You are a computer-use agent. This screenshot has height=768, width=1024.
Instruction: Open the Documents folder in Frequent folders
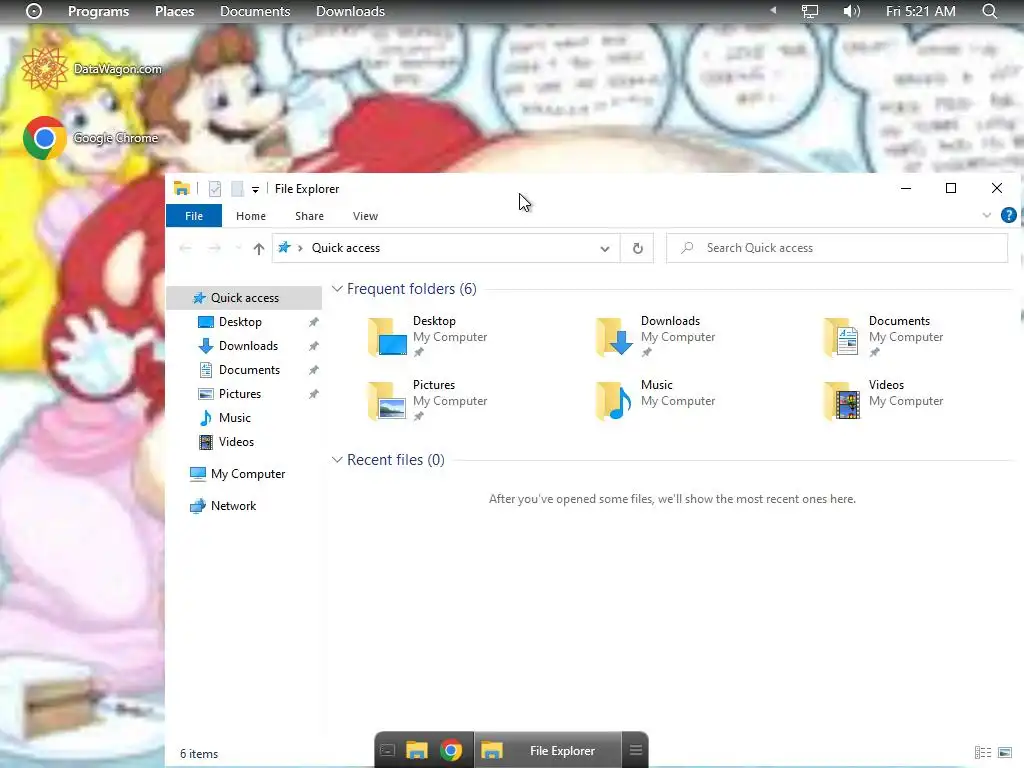point(884,336)
